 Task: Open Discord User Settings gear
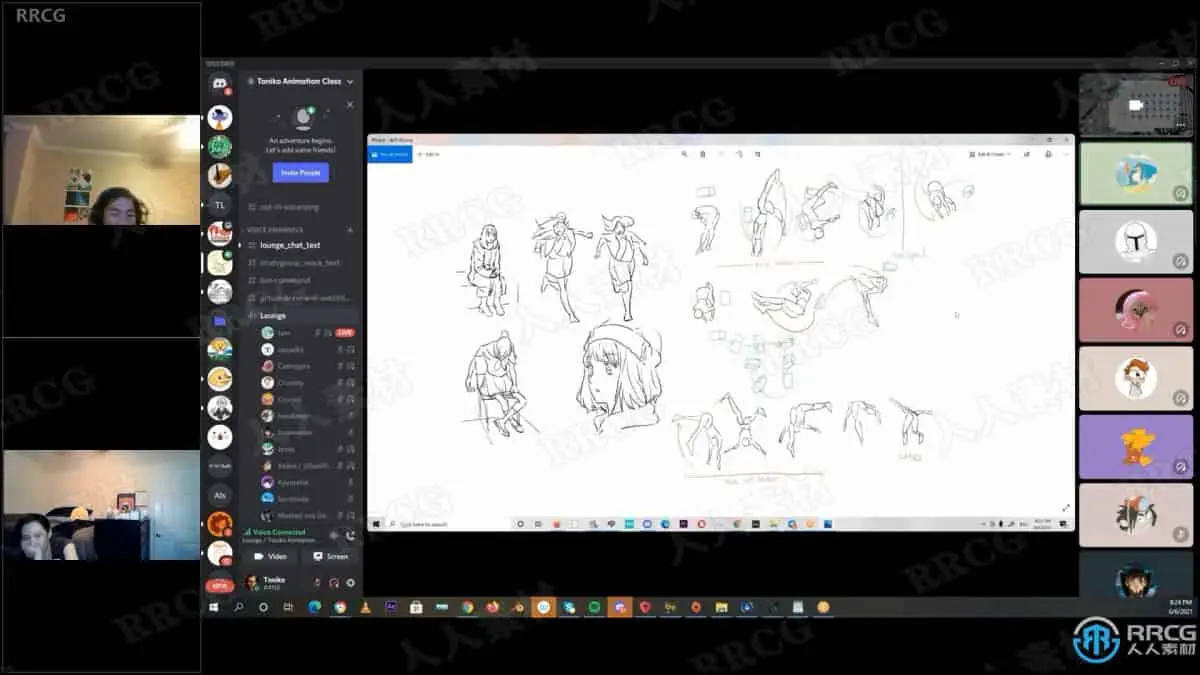point(349,582)
